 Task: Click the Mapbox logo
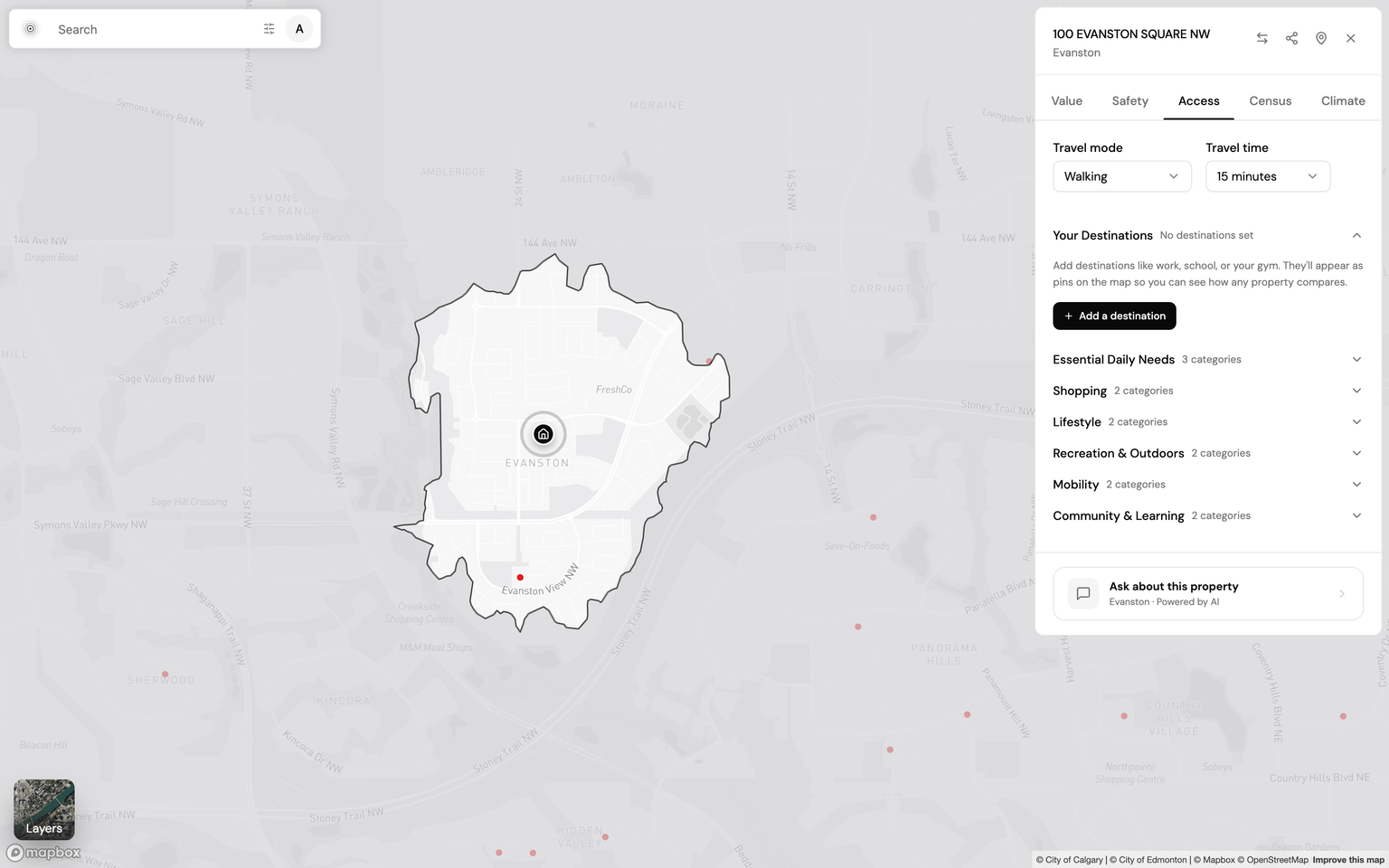pyautogui.click(x=44, y=853)
